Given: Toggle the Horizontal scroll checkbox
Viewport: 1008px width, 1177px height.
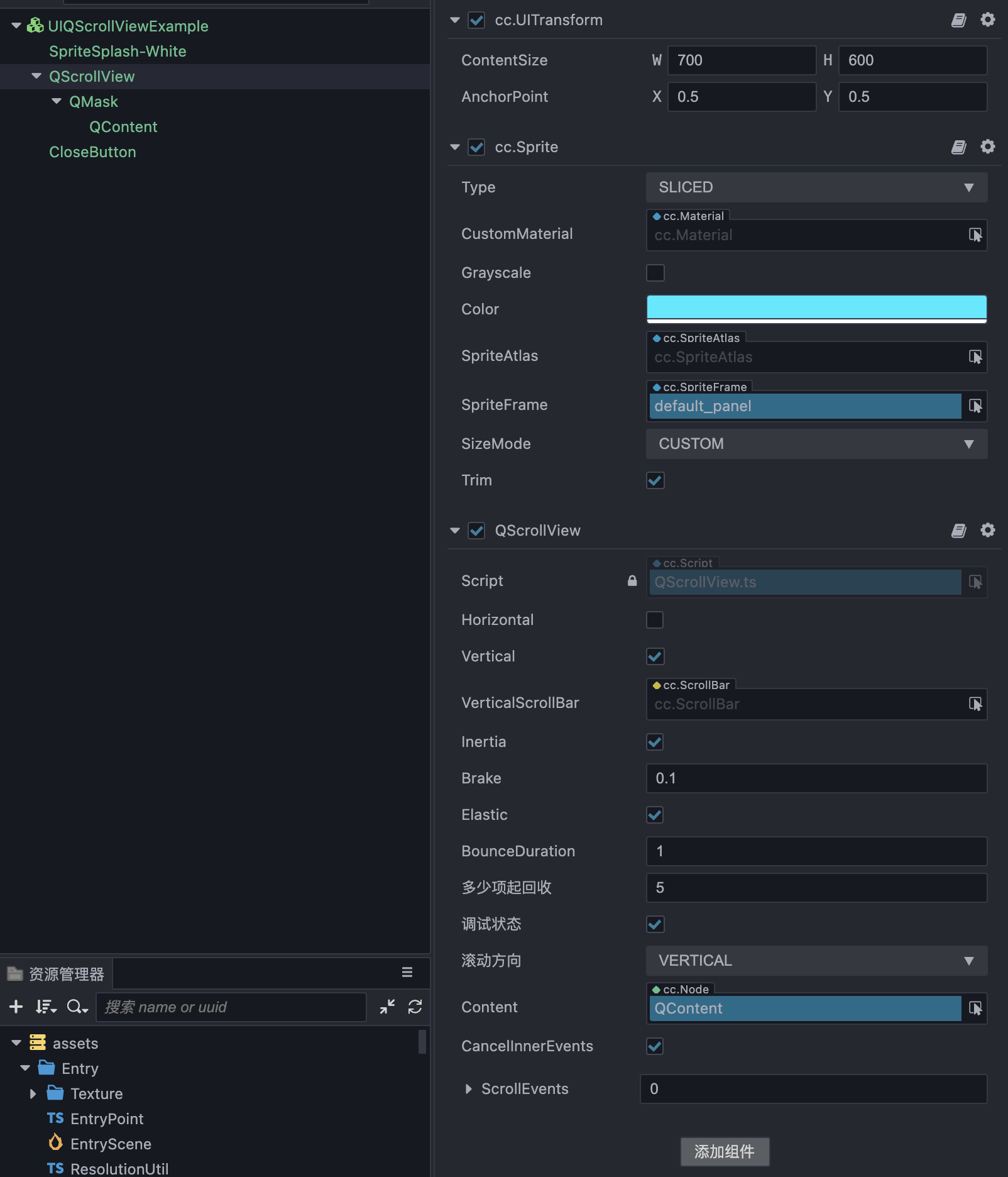Looking at the screenshot, I should point(655,620).
